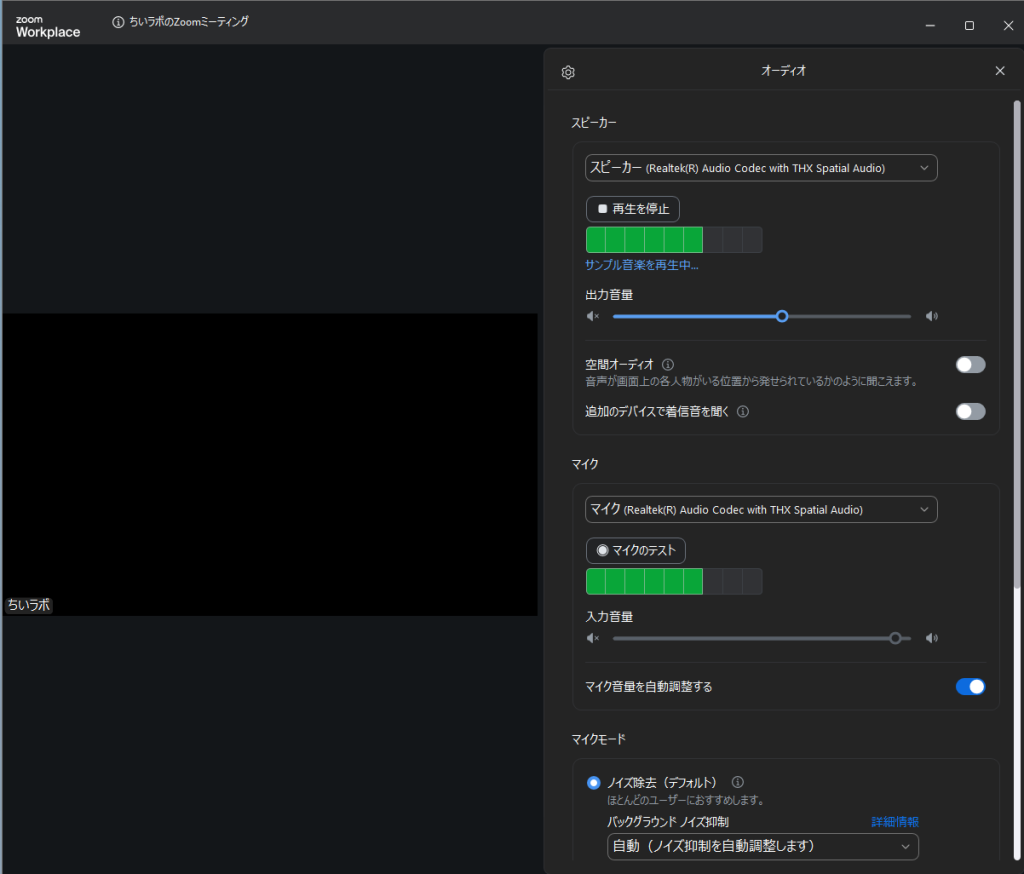The width and height of the screenshot is (1024, 874).
Task: Click the 入力音量 label
Action: click(609, 617)
